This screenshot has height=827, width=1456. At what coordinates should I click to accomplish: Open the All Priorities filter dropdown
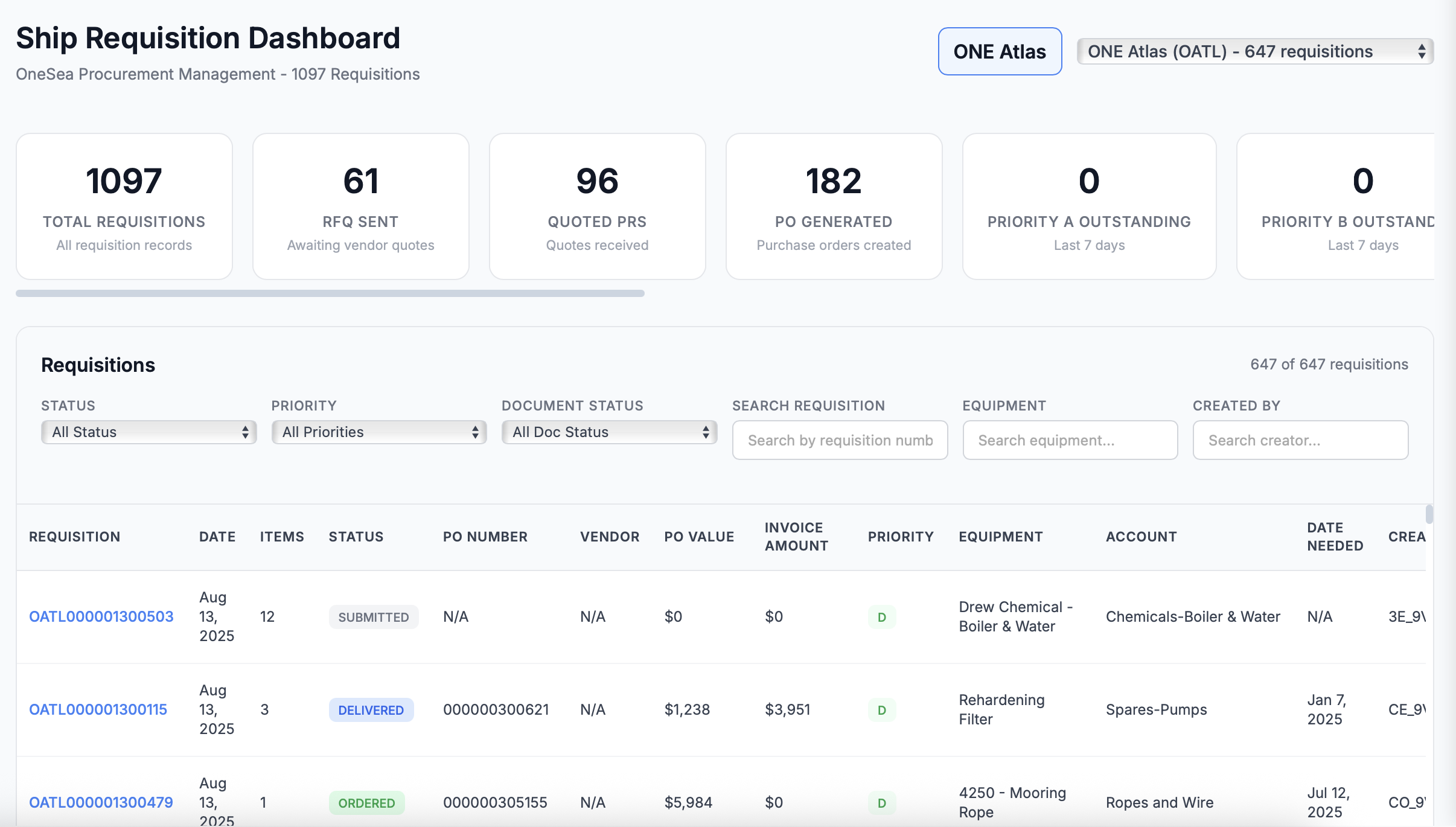378,432
